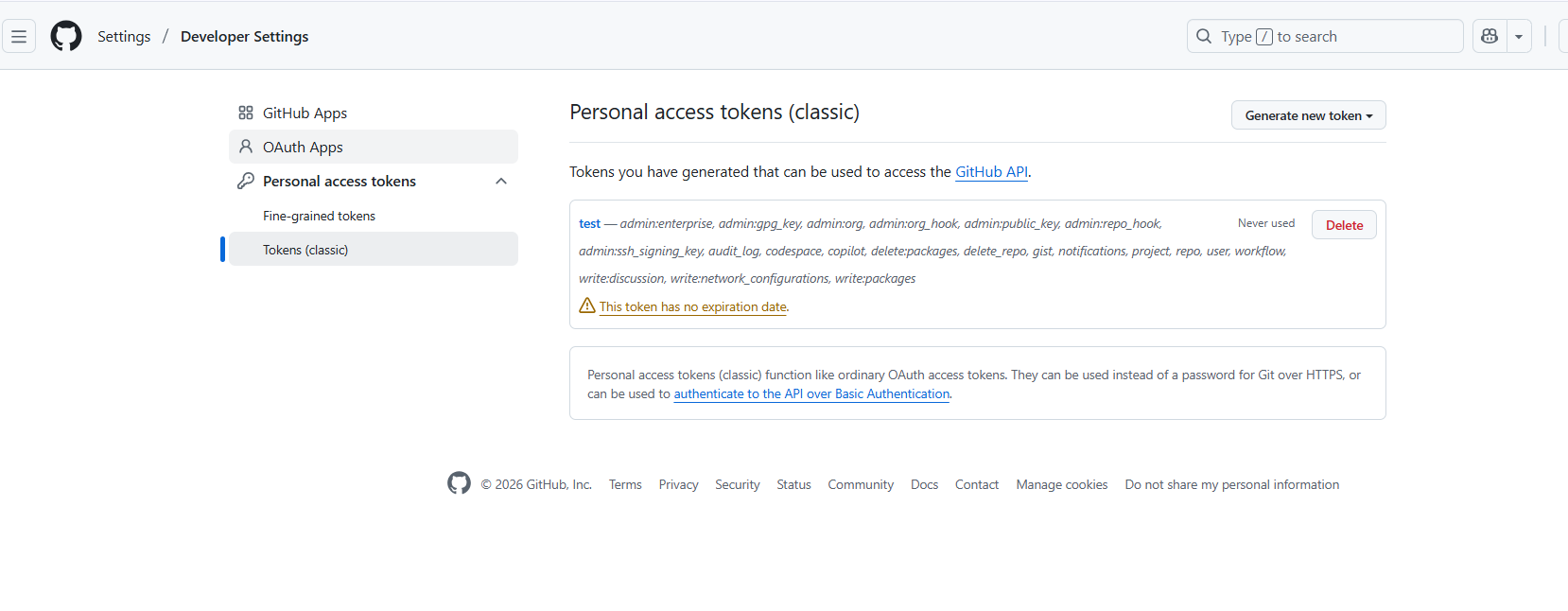Select Personal access tokens sidebar item
The height and width of the screenshot is (611, 1568).
point(374,181)
